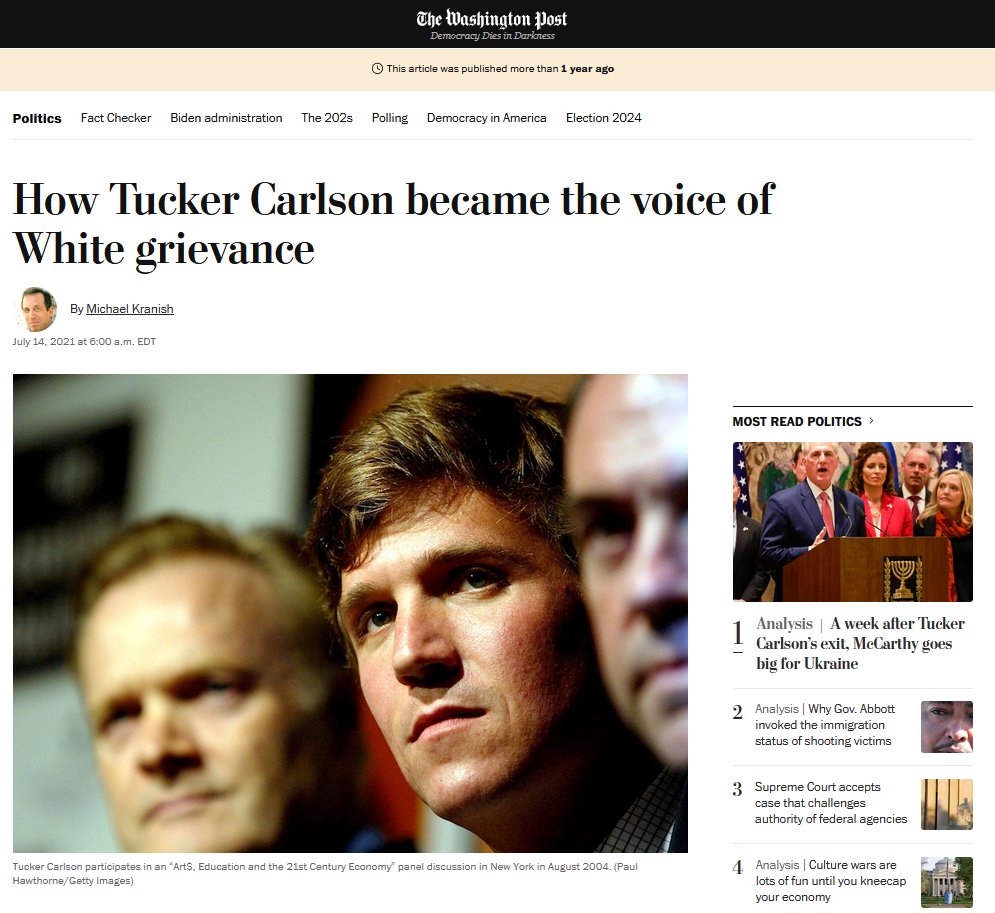The image size is (995, 913).
Task: Read McCarthy goes big for Ukraine story
Action: 860,643
